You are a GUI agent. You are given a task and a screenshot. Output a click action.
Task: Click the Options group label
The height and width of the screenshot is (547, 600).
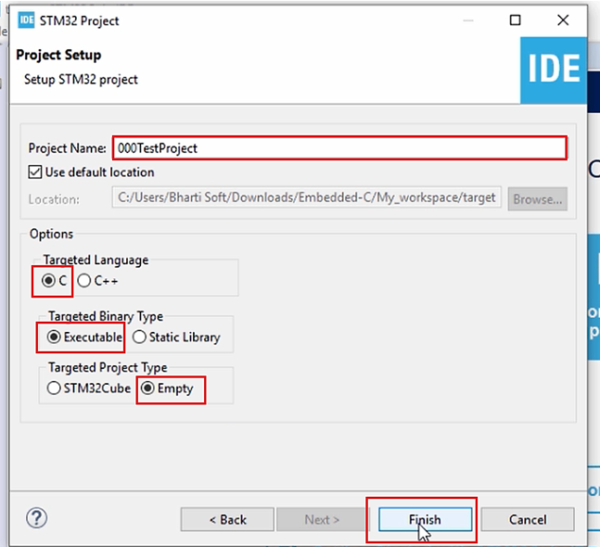click(51, 234)
